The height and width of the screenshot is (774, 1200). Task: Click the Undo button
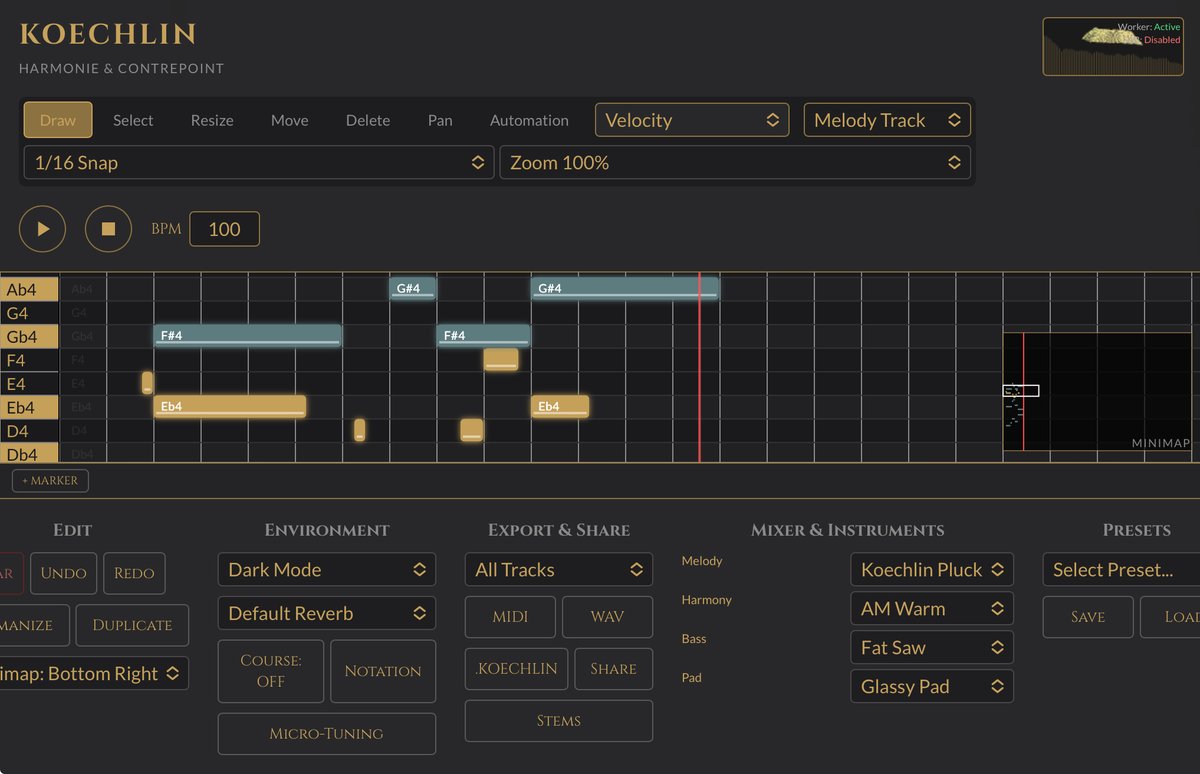point(64,573)
